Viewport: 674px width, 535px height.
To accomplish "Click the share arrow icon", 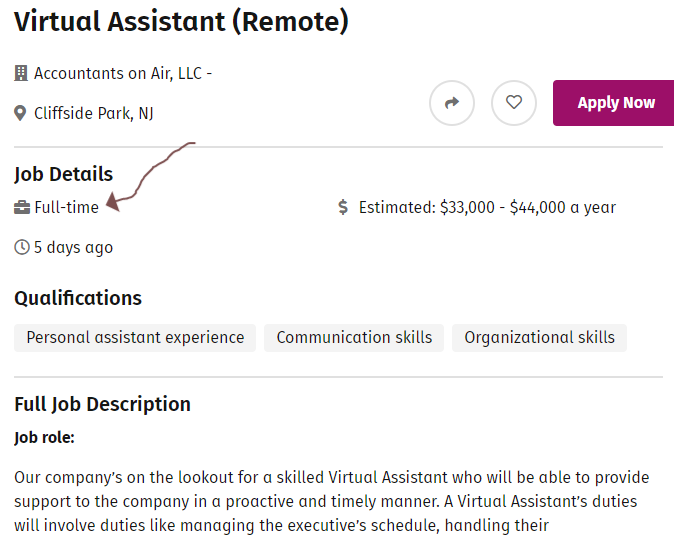I will click(452, 103).
